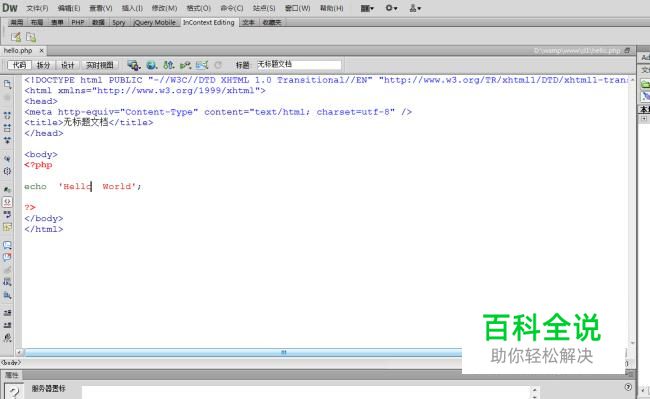Click the <body> tag selector
The width and height of the screenshot is (650, 399).
[11, 363]
